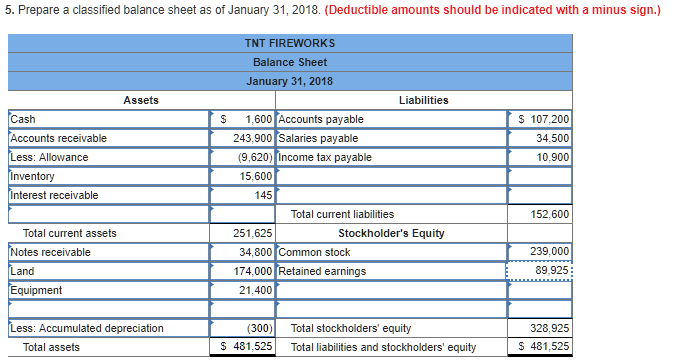Select the Retained earnings label cell
This screenshot has height=363, width=694.
pyautogui.click(x=391, y=271)
